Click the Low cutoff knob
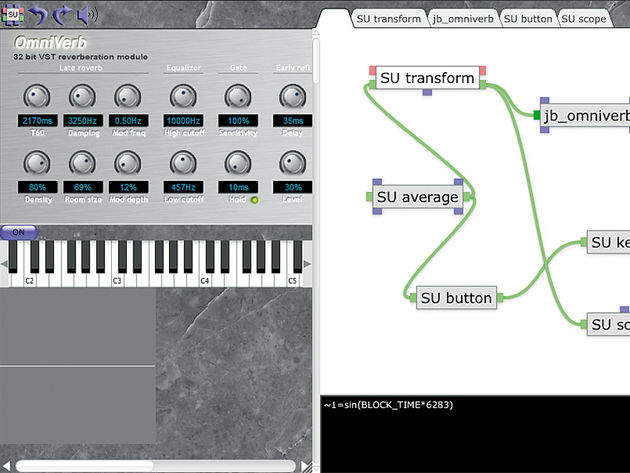This screenshot has height=473, width=630. [183, 164]
